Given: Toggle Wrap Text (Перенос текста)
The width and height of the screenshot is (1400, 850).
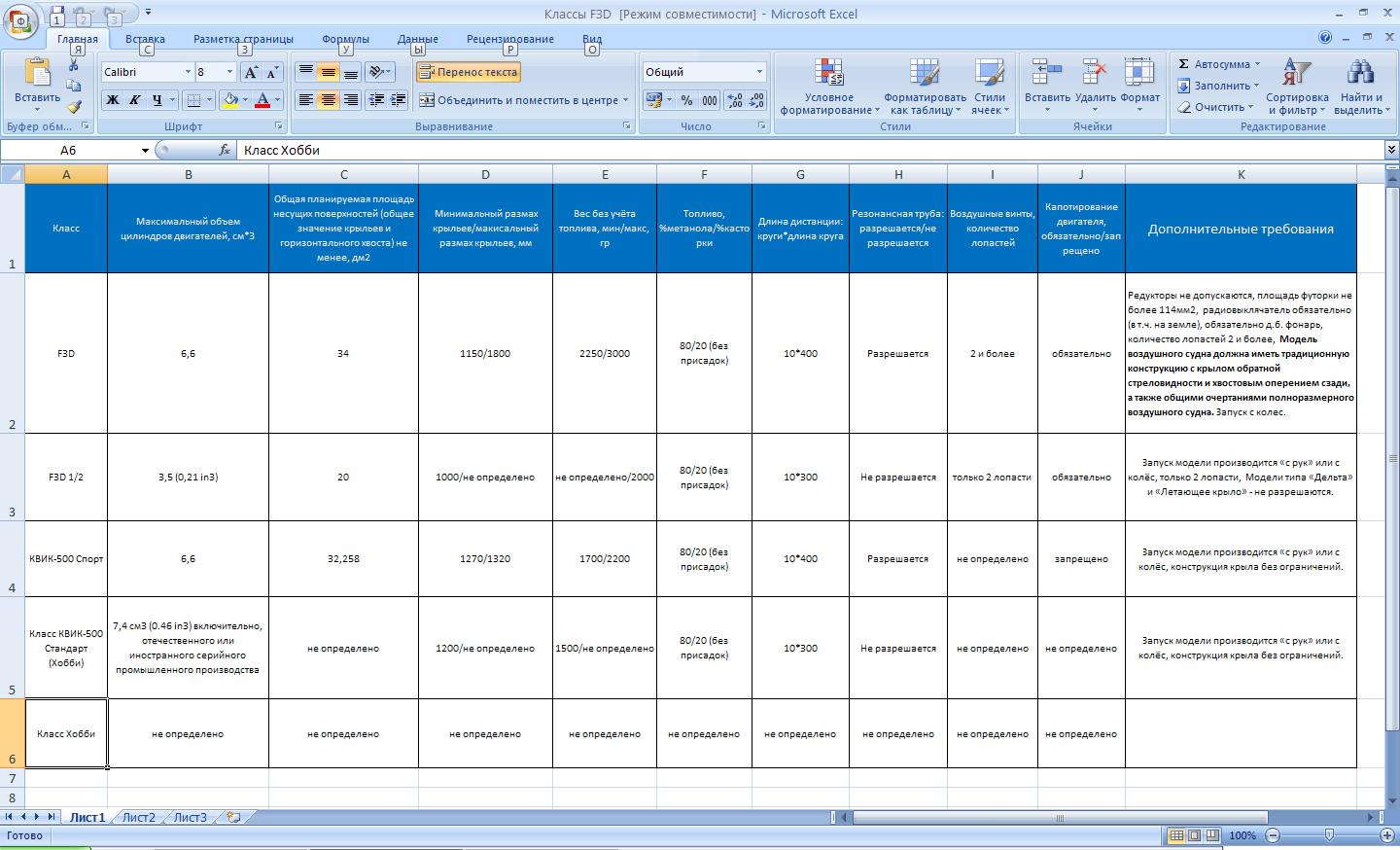Looking at the screenshot, I should [469, 72].
